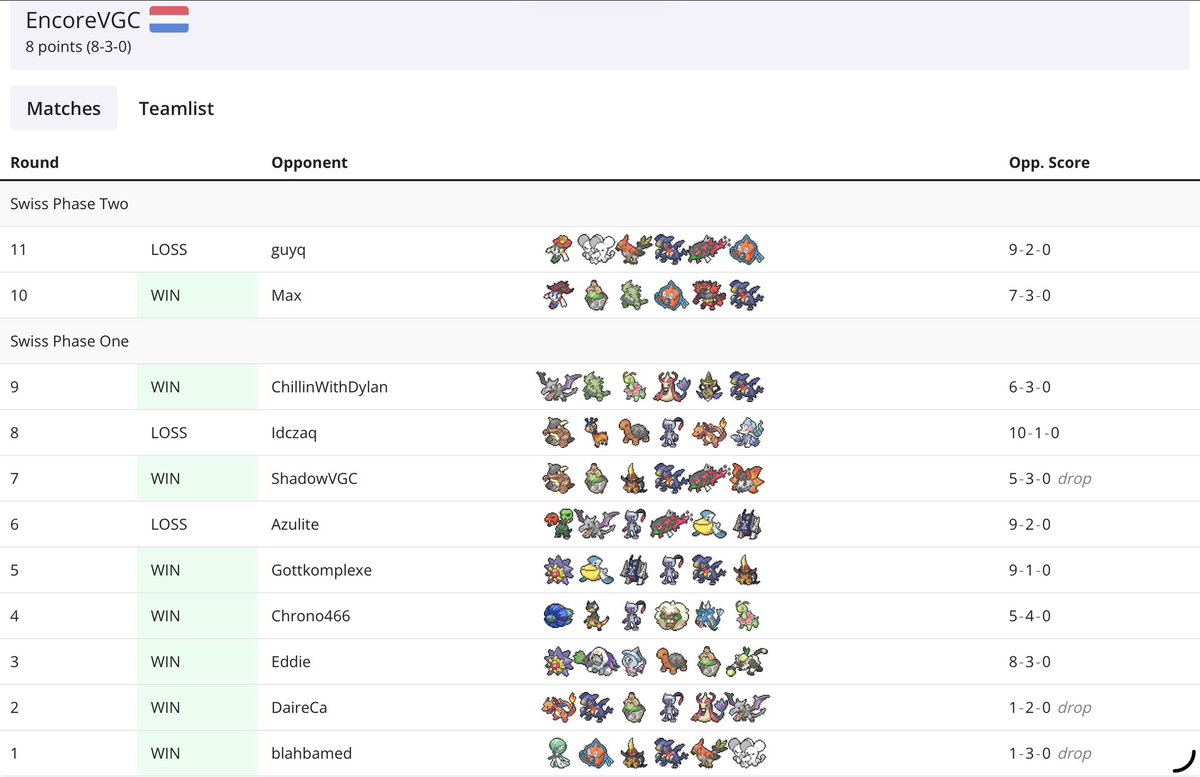Open opponent Gottkomplexe's profile
Screen dimensions: 1200x777
pyautogui.click(x=321, y=570)
